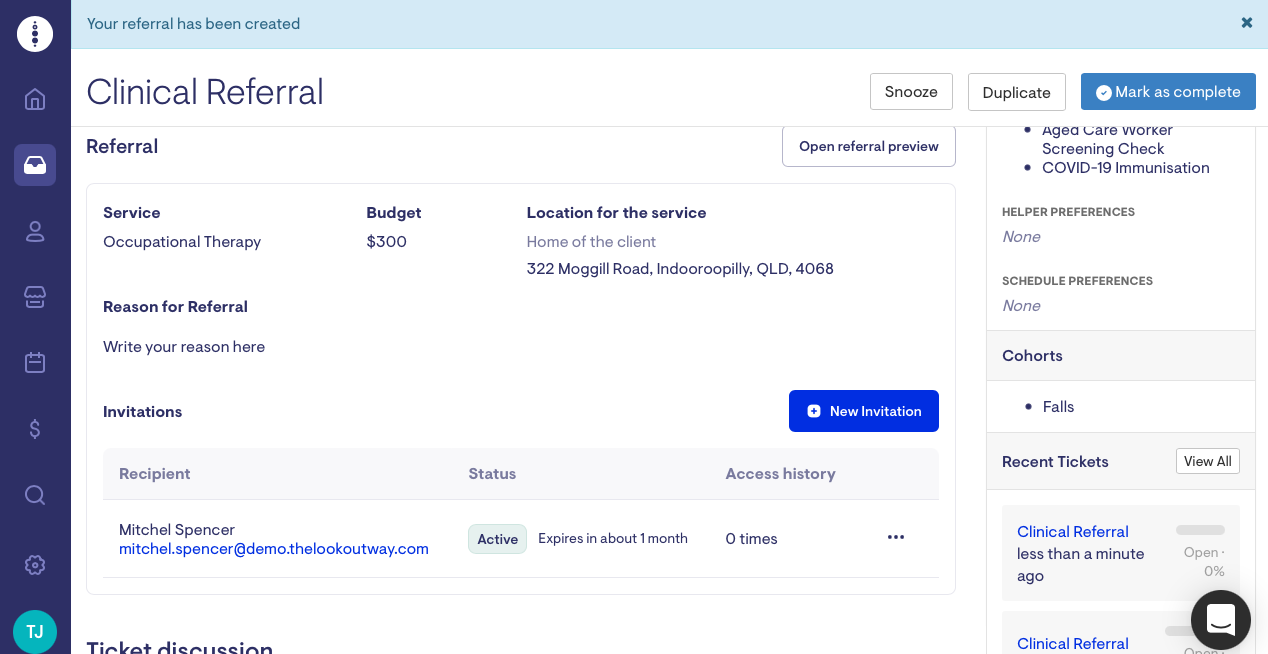Image resolution: width=1268 pixels, height=654 pixels.
Task: Open the Calendar icon in sidebar
Action: tap(35, 362)
